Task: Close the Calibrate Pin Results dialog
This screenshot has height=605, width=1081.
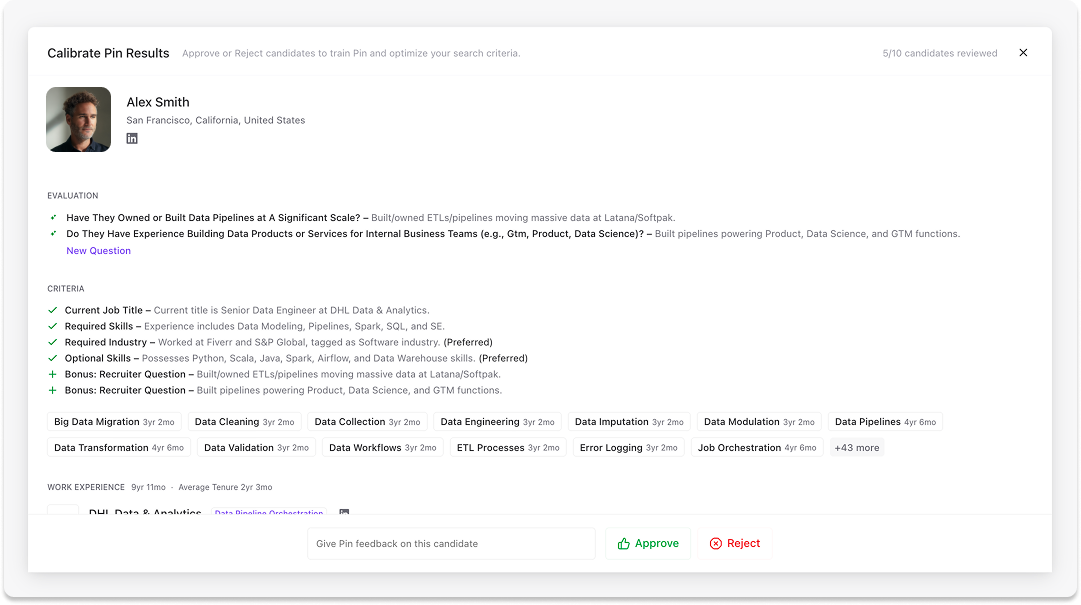Action: pyautogui.click(x=1023, y=52)
